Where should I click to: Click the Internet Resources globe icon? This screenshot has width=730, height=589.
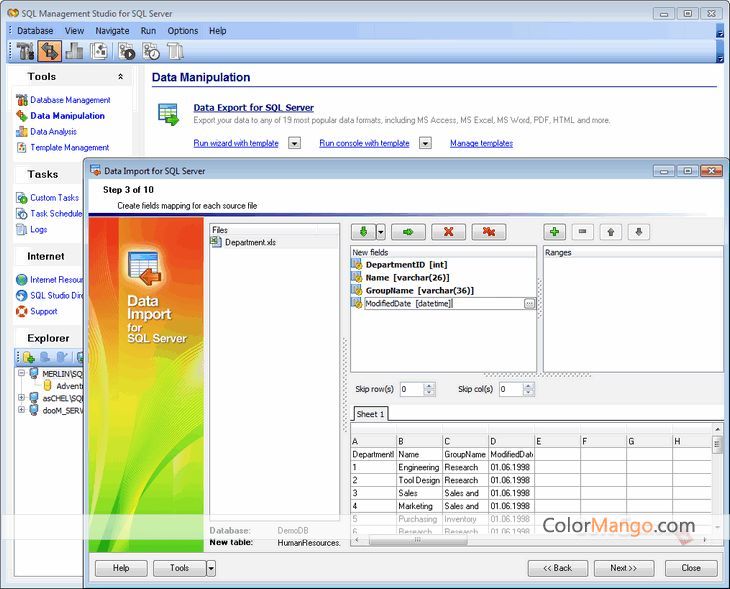[21, 279]
